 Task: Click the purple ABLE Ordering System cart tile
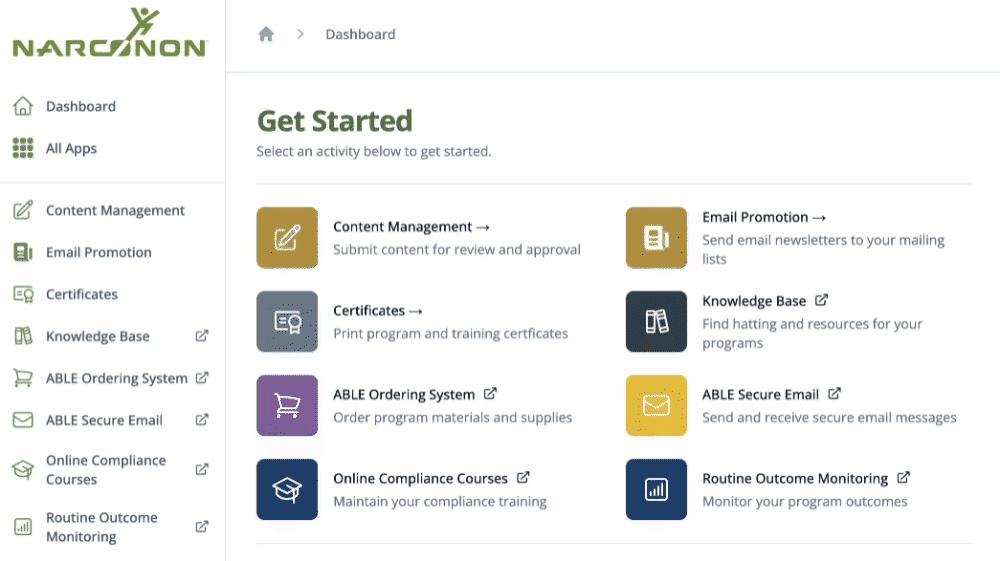tap(287, 405)
